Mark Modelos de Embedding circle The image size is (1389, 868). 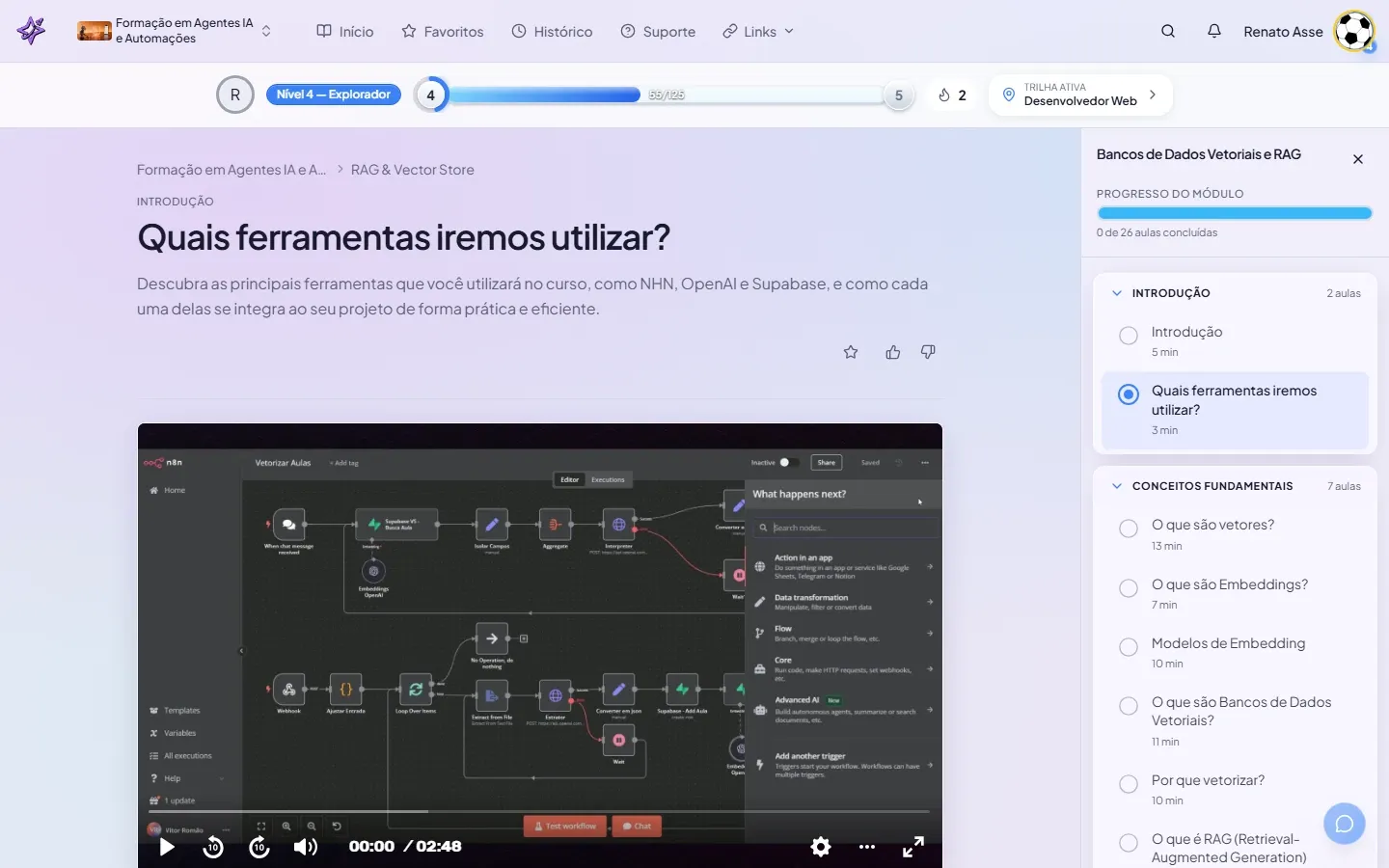tap(1129, 647)
